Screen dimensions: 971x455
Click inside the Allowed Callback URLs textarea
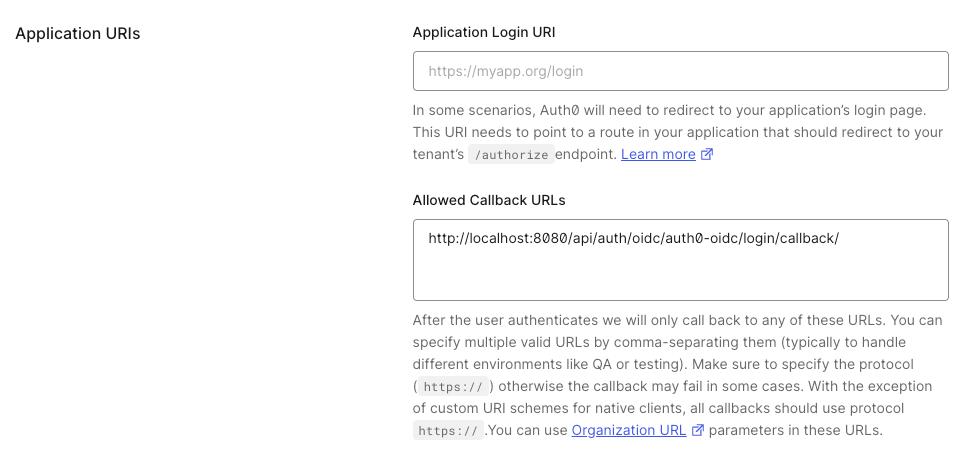(x=680, y=270)
